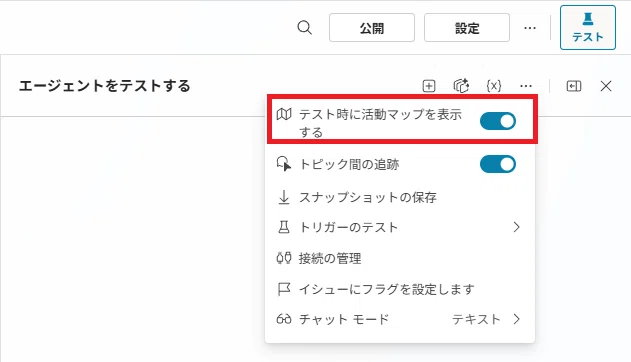Select 接続の管理 menu item
The image size is (631, 362).
(400, 258)
